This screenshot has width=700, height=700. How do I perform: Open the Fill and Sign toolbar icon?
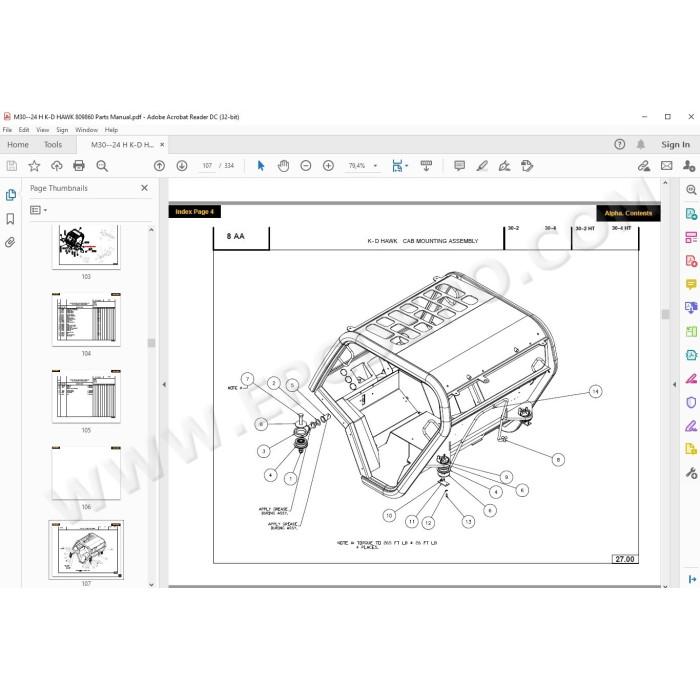644,166
